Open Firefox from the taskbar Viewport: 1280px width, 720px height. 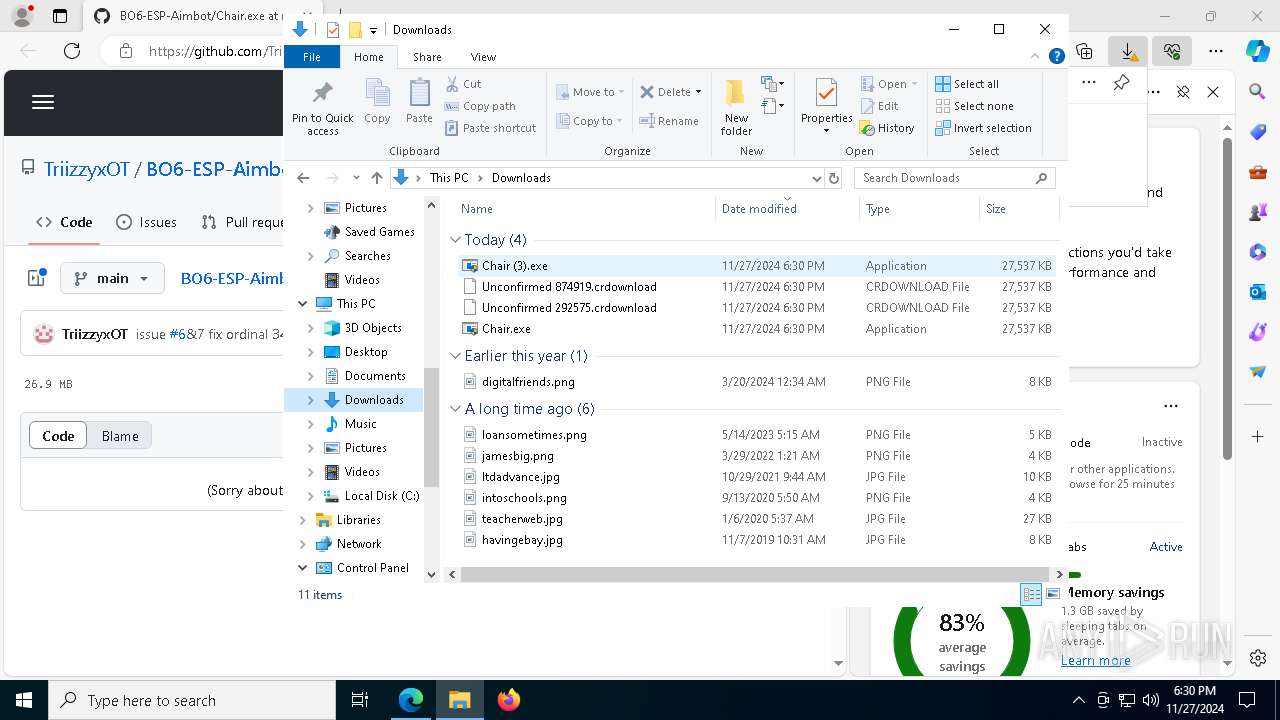coord(509,700)
